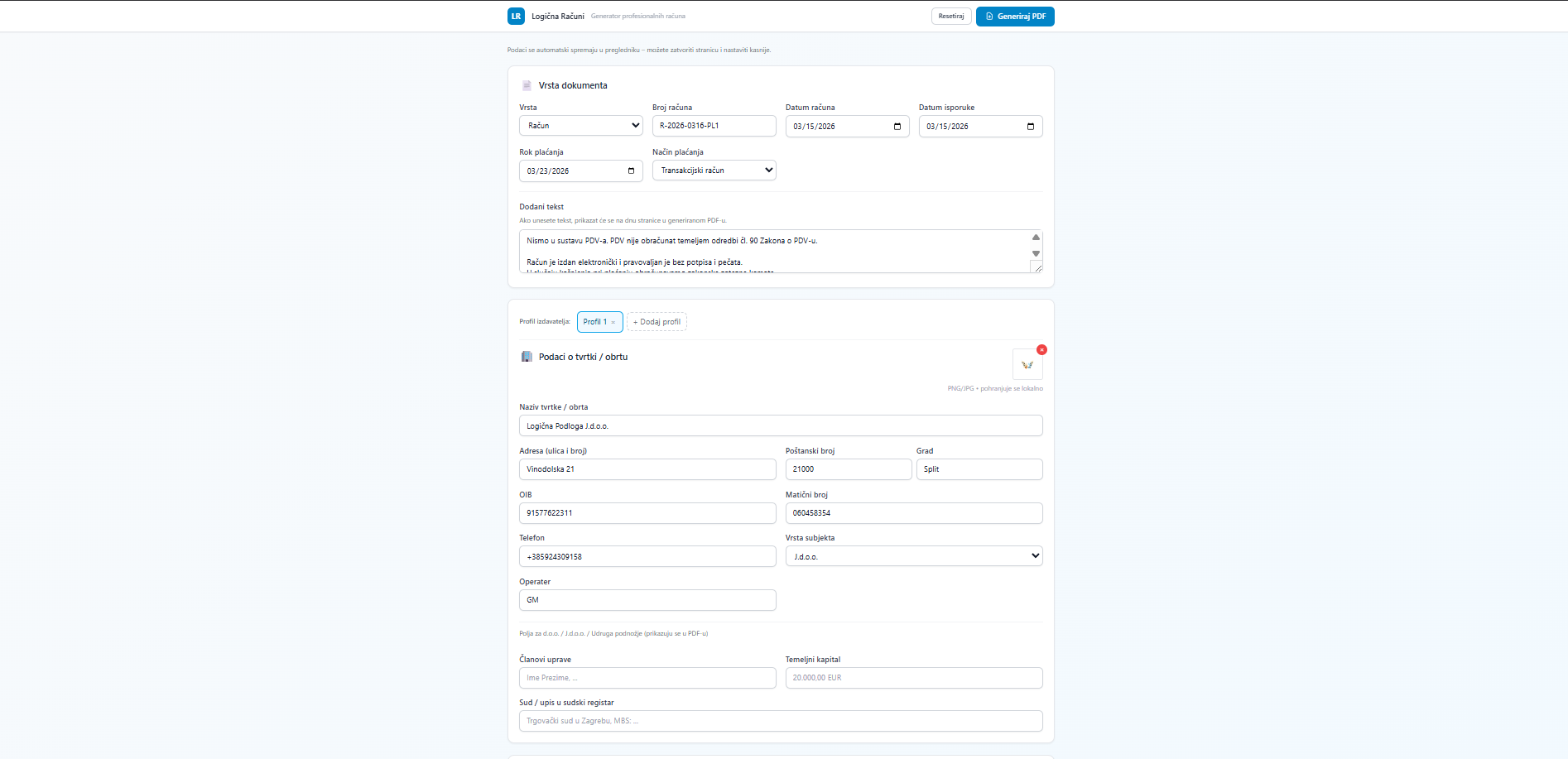This screenshot has height=759, width=1568.
Task: Click the Vrsta dokumenta document icon
Action: pos(527,86)
